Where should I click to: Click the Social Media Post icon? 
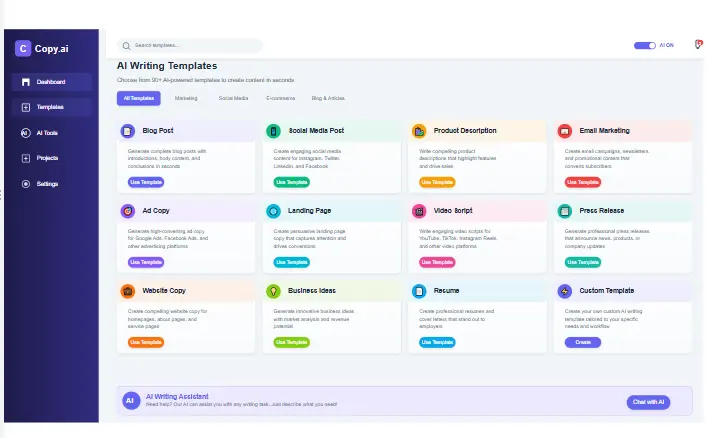click(273, 131)
